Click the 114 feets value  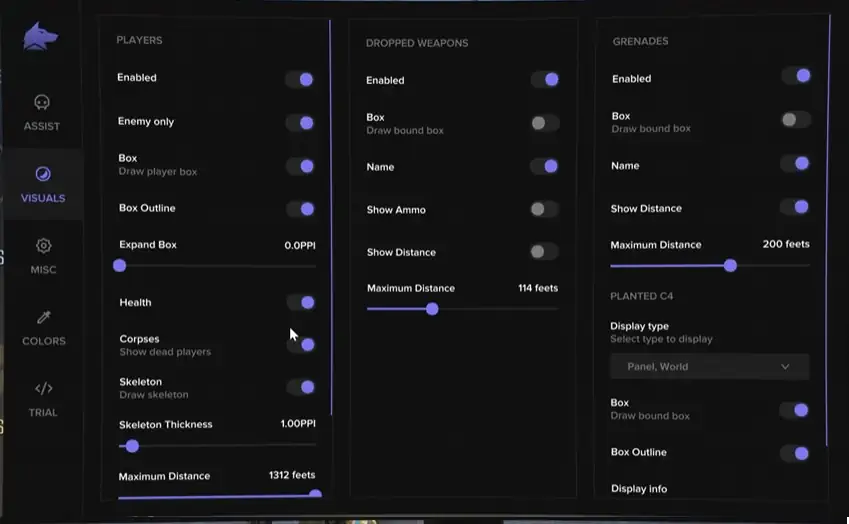point(538,288)
